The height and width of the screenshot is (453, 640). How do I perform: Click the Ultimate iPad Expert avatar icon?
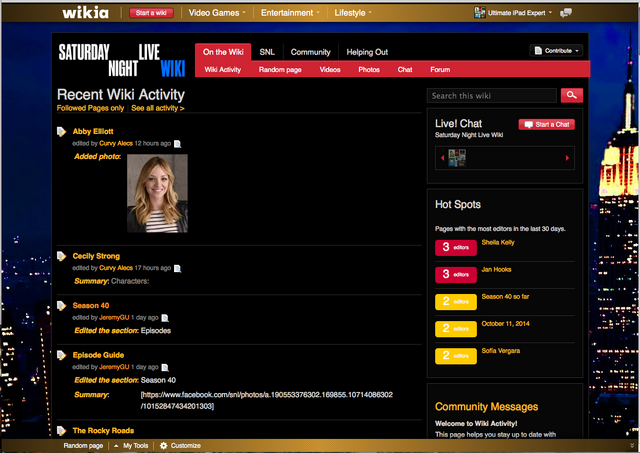[x=480, y=13]
